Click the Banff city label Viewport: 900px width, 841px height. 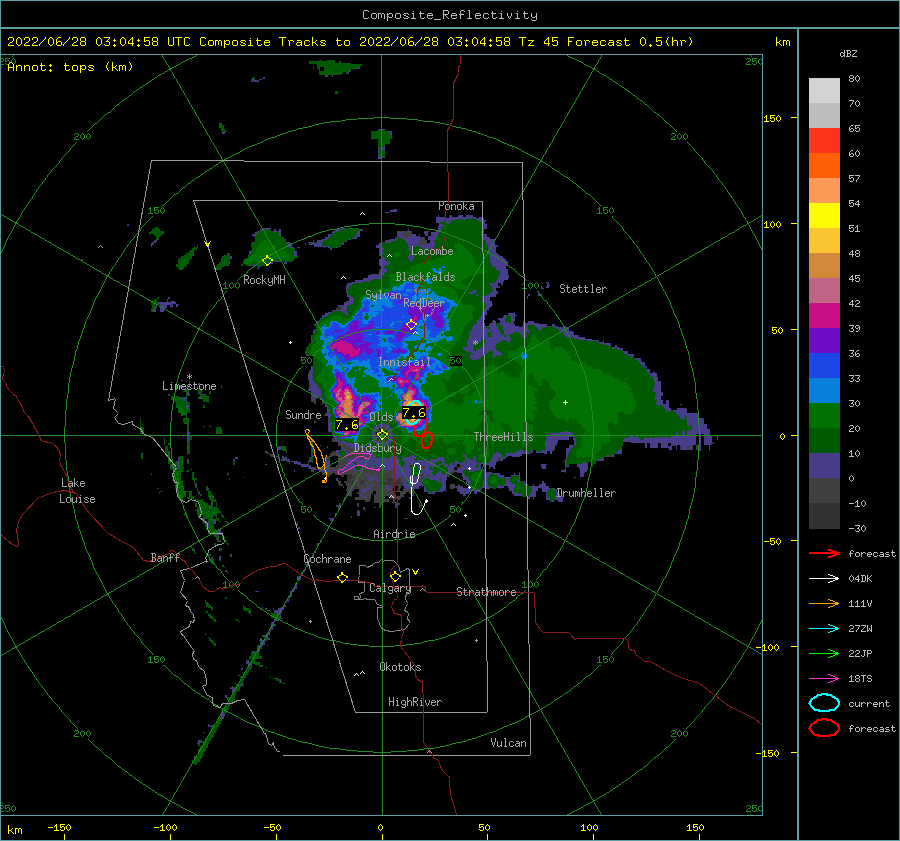(165, 557)
